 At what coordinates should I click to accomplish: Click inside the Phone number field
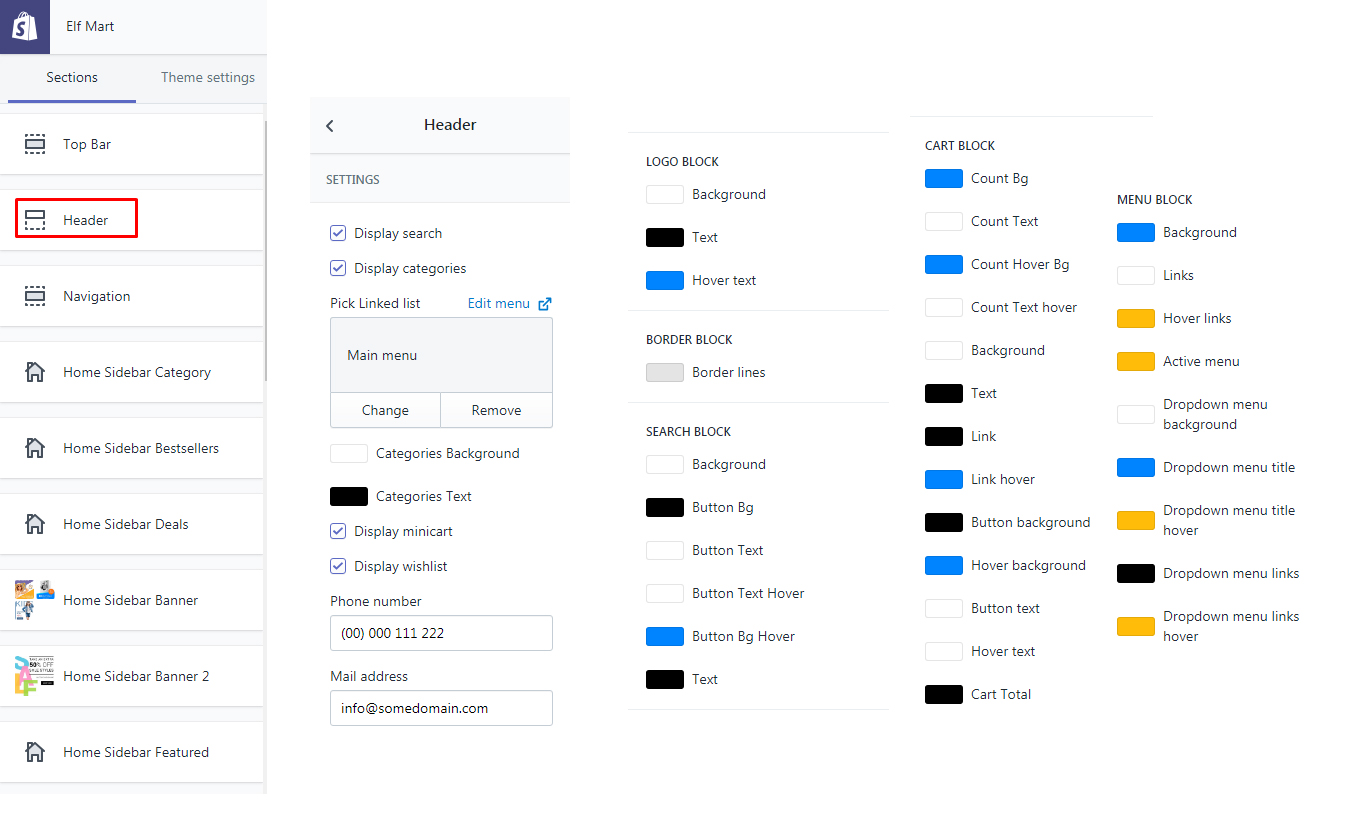[x=441, y=633]
